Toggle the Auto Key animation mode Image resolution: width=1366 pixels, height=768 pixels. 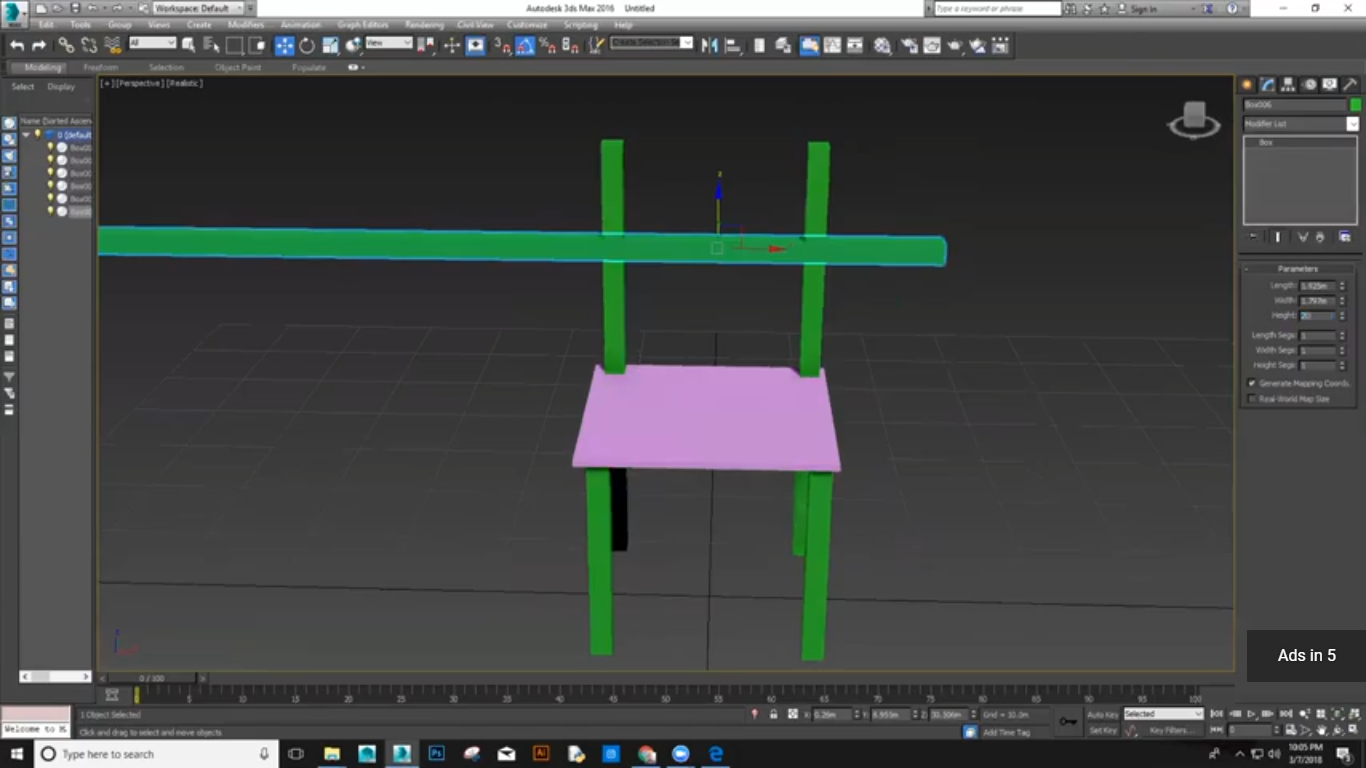1102,714
